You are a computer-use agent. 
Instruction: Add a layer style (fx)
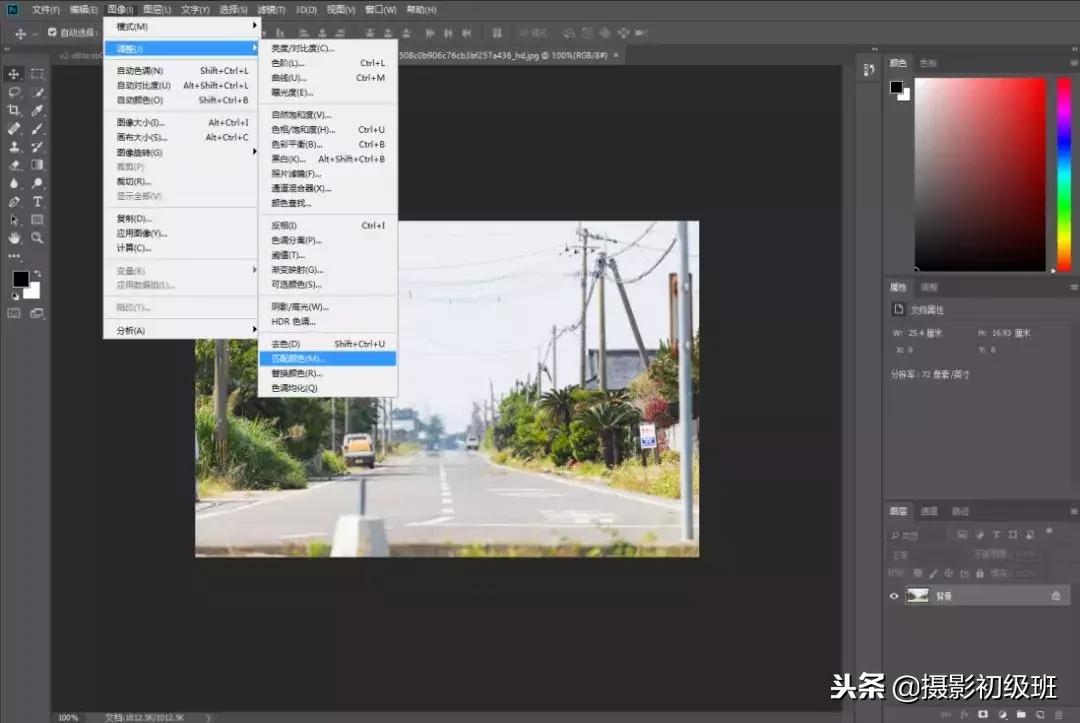coord(964,715)
